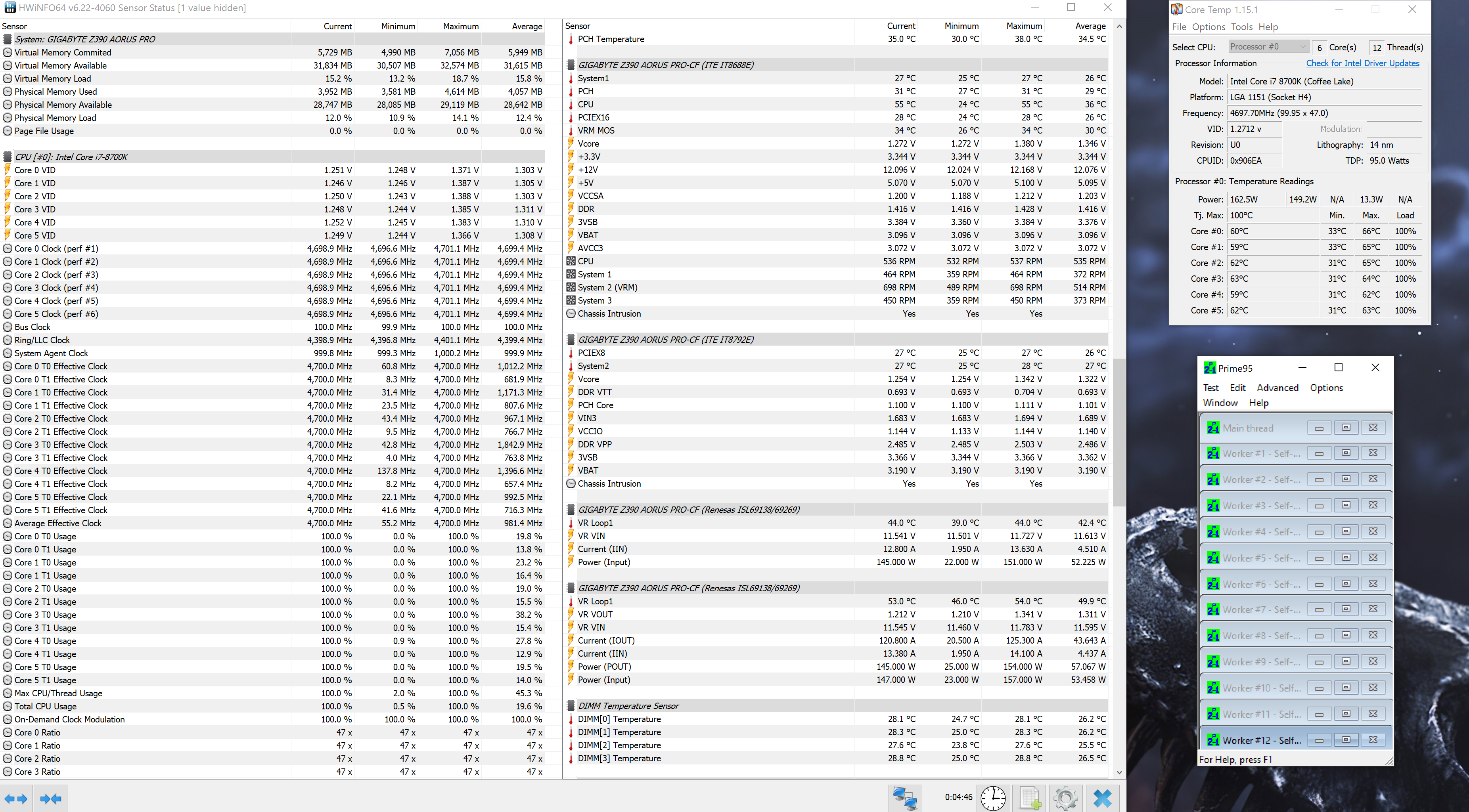The height and width of the screenshot is (812, 1469).
Task: Close the Prime95 Worker #2 sub-window
Action: [1373, 479]
